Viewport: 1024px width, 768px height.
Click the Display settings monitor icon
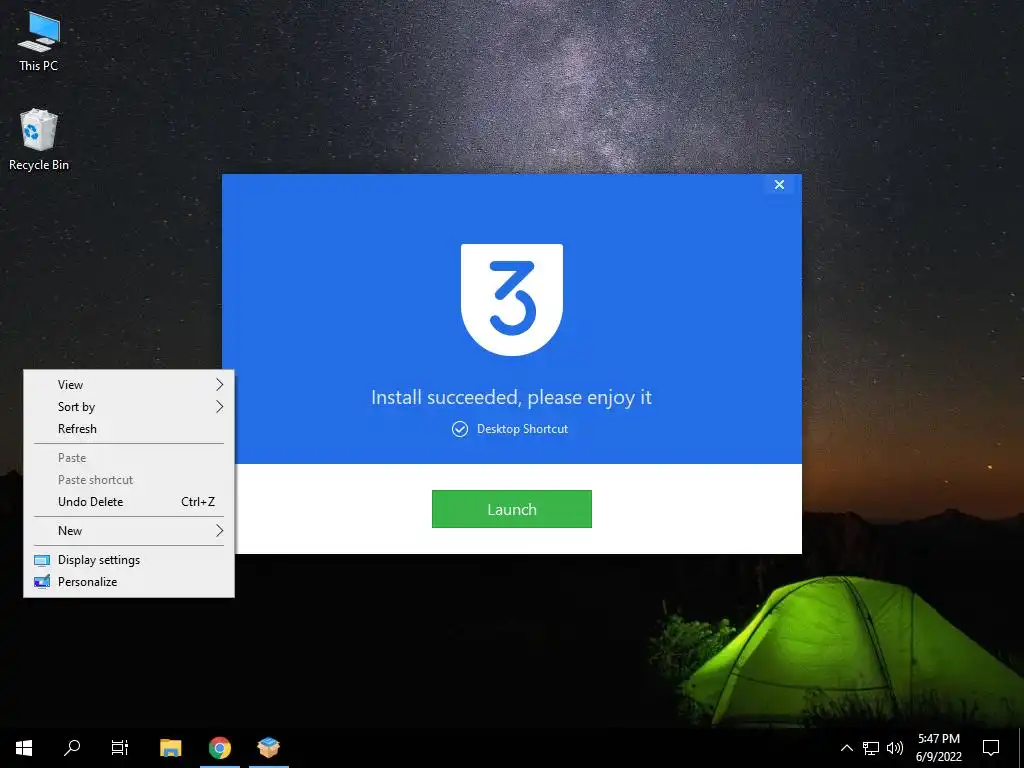tap(42, 560)
